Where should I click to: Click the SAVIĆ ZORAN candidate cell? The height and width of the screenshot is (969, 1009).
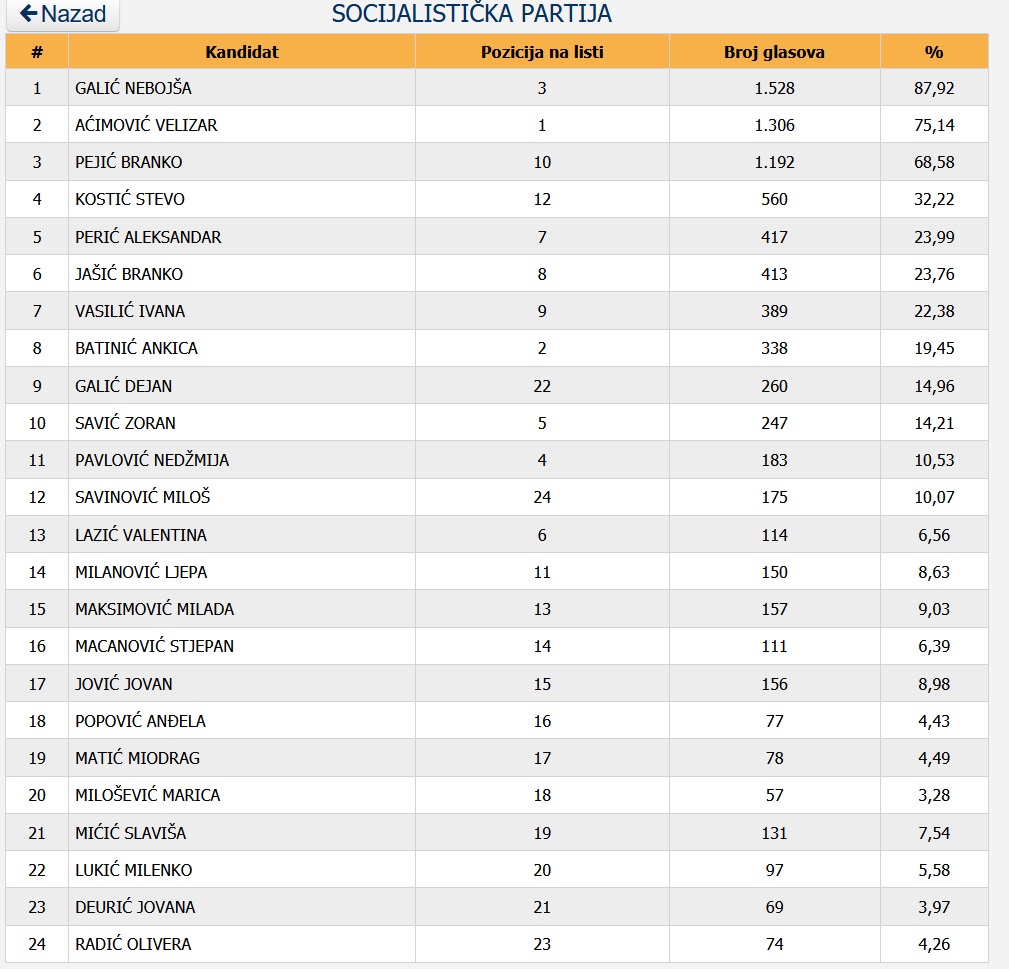point(241,423)
